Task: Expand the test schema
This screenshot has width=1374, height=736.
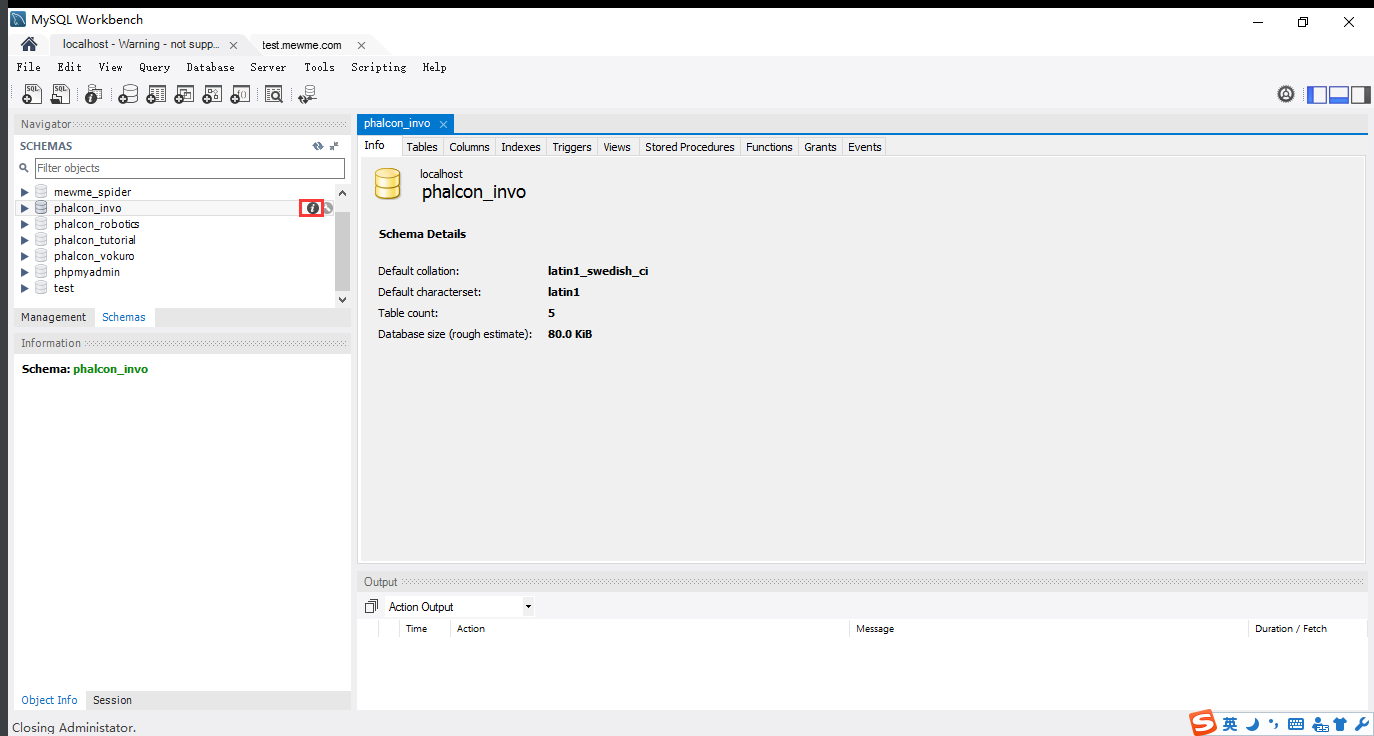Action: [x=25, y=288]
